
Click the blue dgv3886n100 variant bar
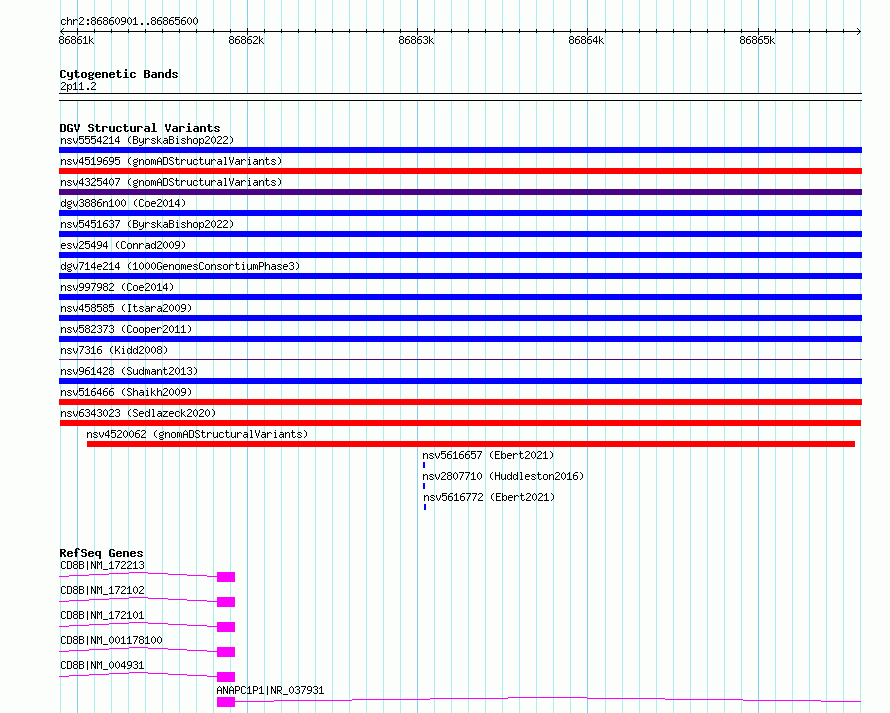460,213
